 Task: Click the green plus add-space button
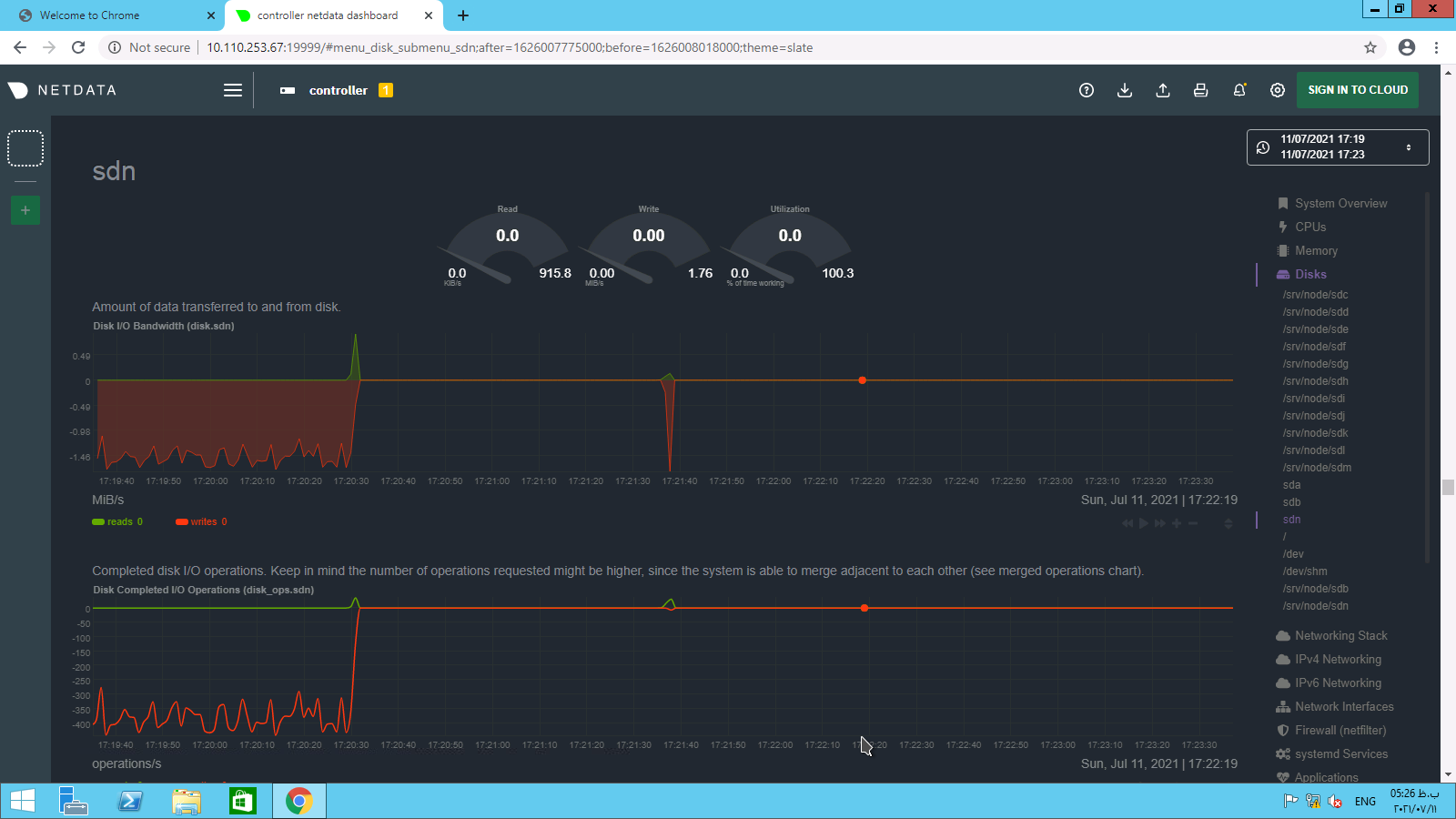[x=25, y=210]
